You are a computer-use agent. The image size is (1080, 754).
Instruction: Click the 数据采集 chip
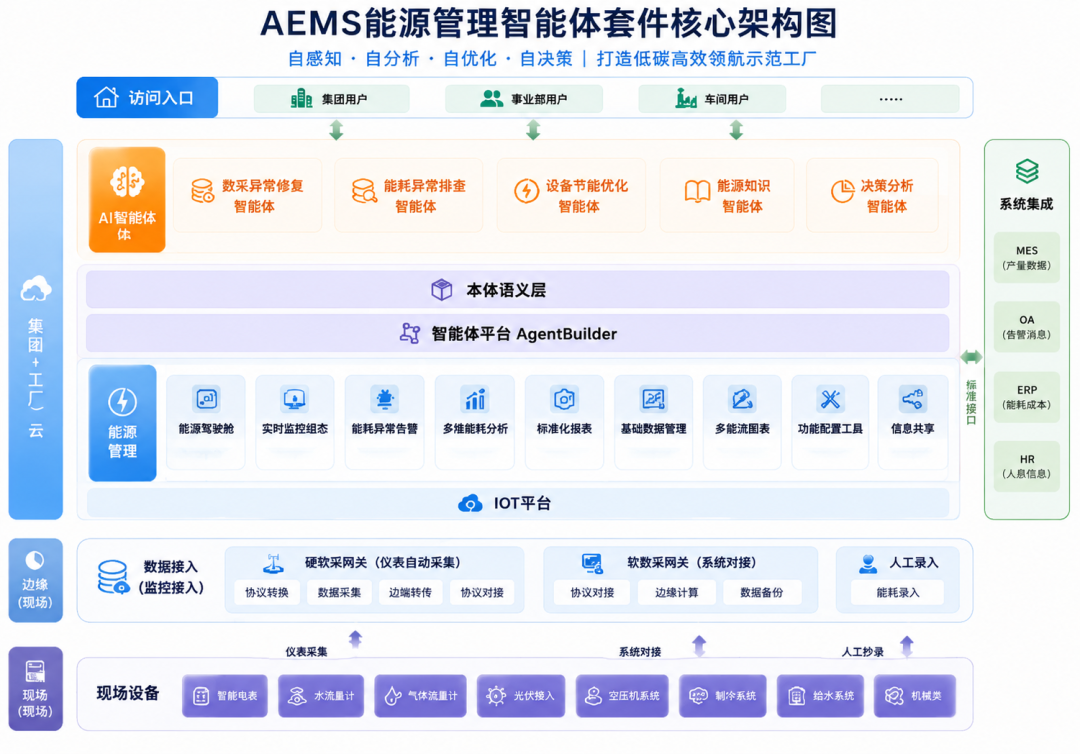tap(339, 592)
